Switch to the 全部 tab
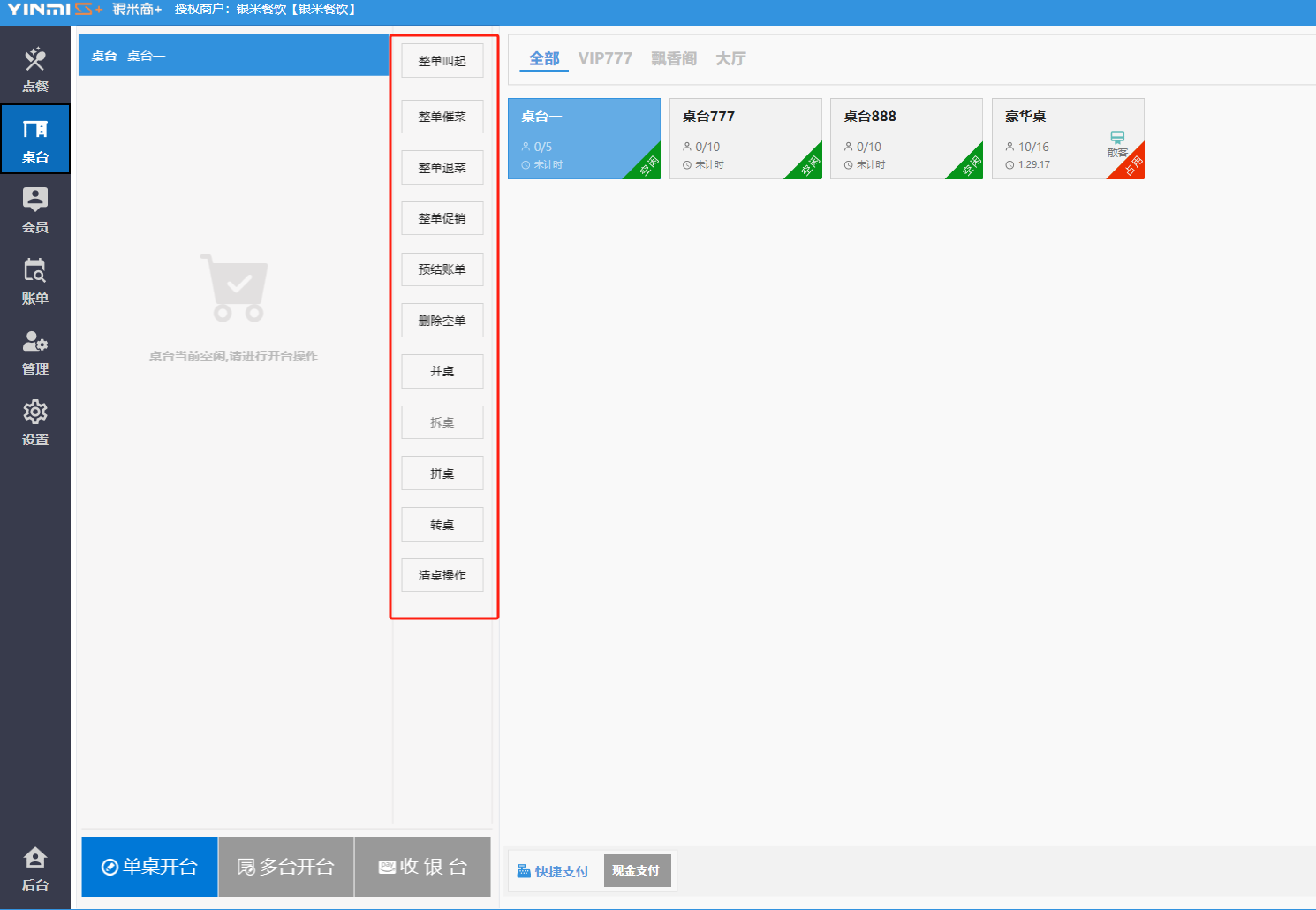 [544, 59]
